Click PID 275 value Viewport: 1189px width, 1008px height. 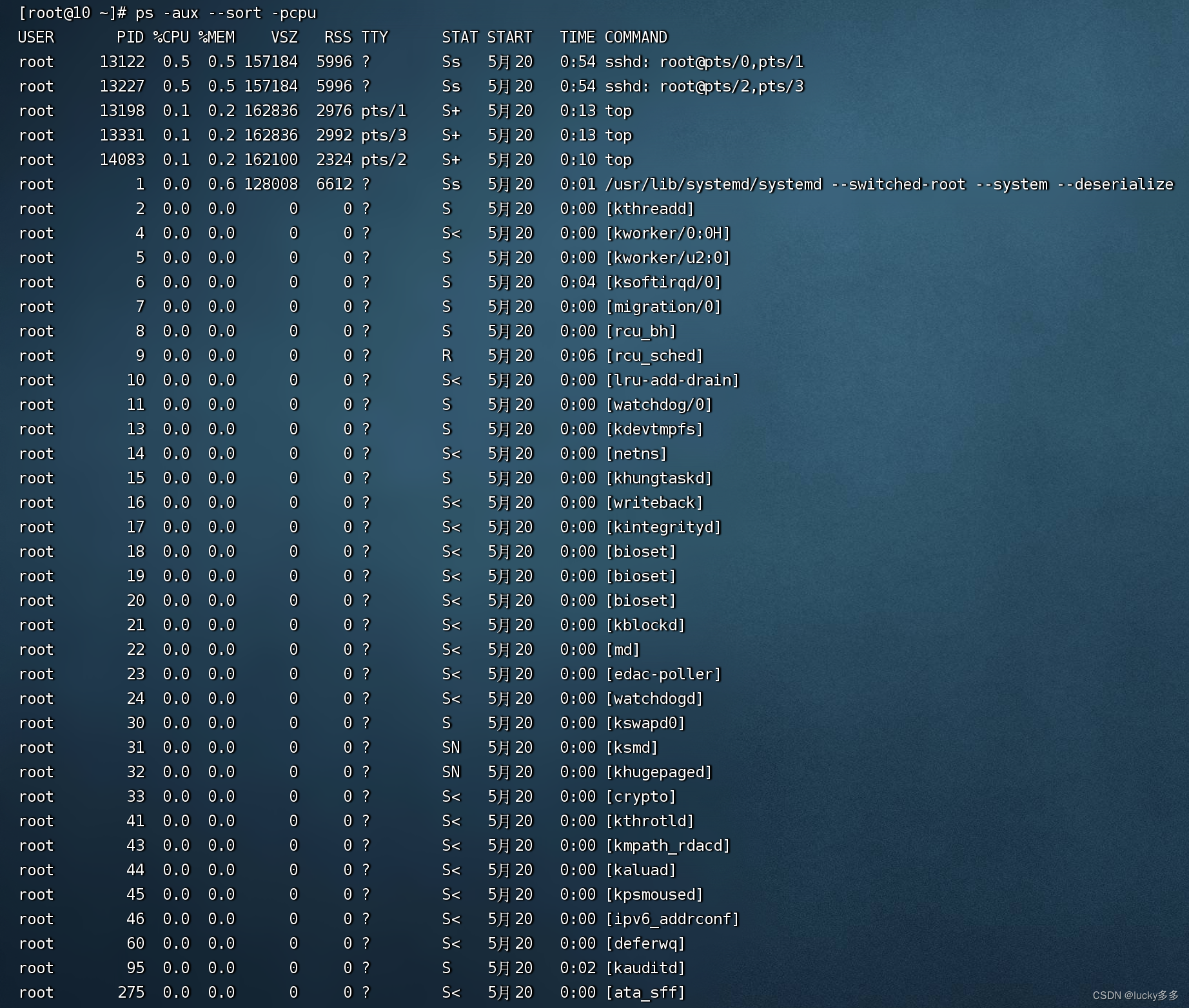click(131, 993)
